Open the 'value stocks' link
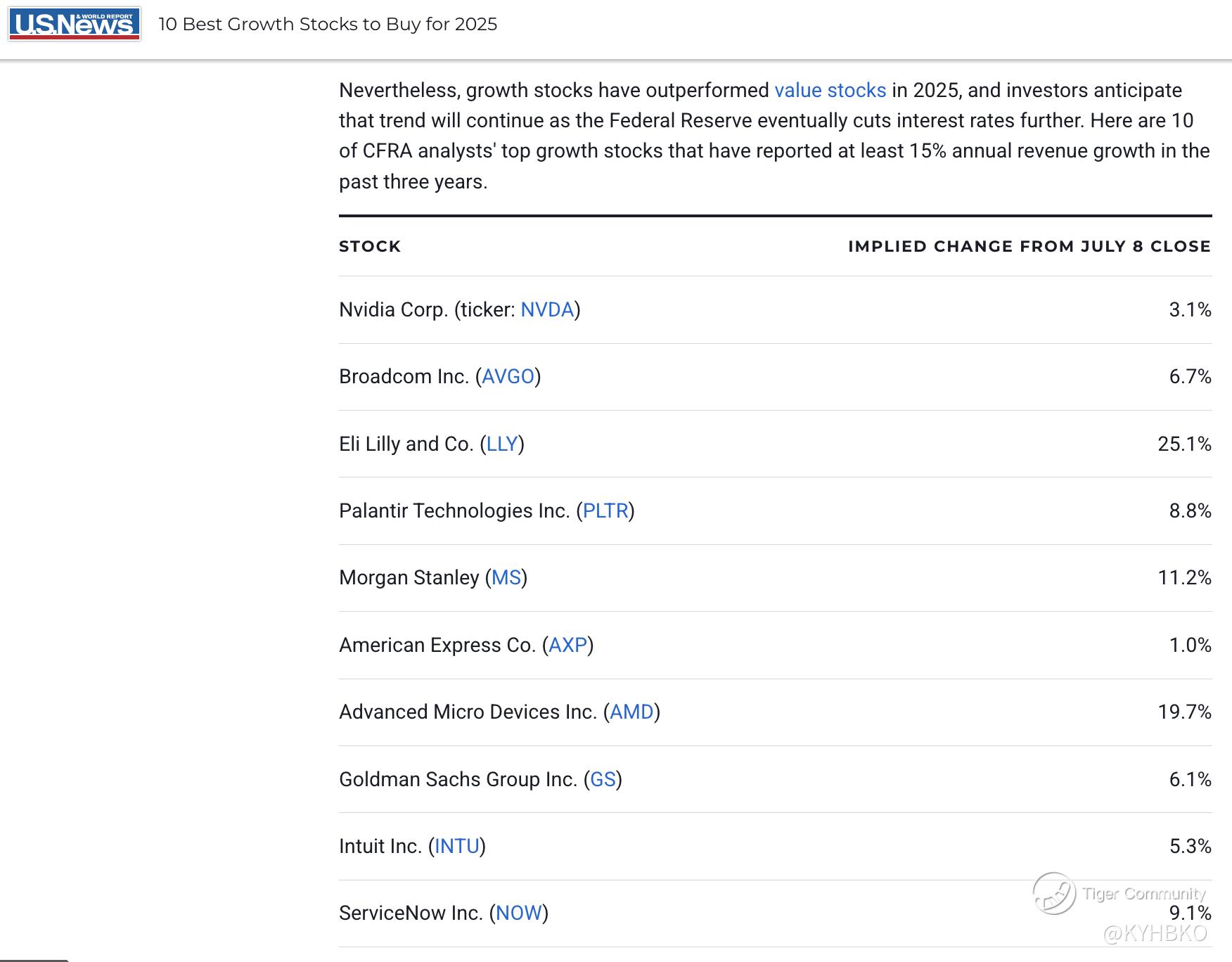Image resolution: width=1232 pixels, height=962 pixels. (830, 91)
